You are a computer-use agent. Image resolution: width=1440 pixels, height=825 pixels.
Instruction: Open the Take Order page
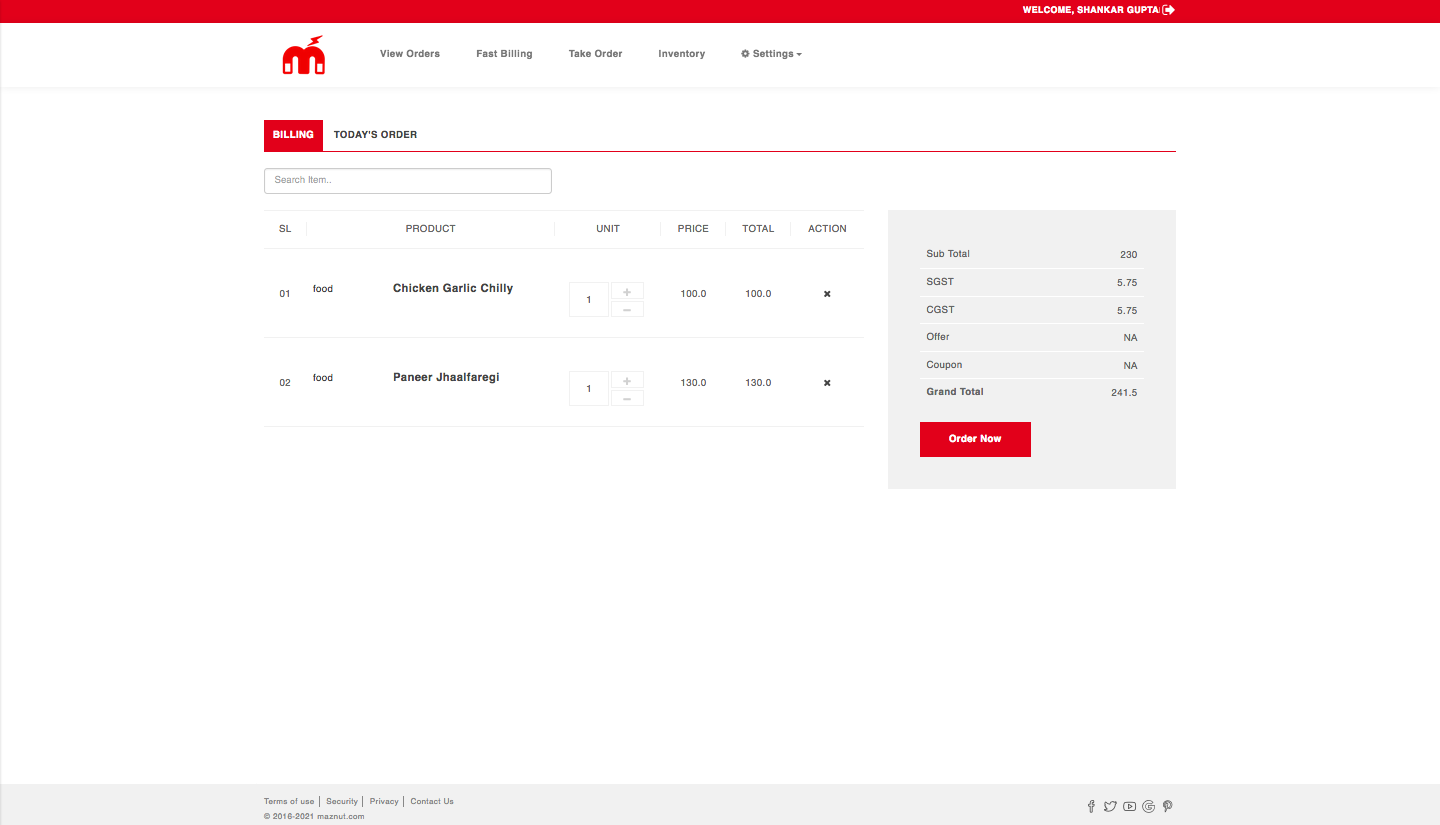tap(595, 54)
